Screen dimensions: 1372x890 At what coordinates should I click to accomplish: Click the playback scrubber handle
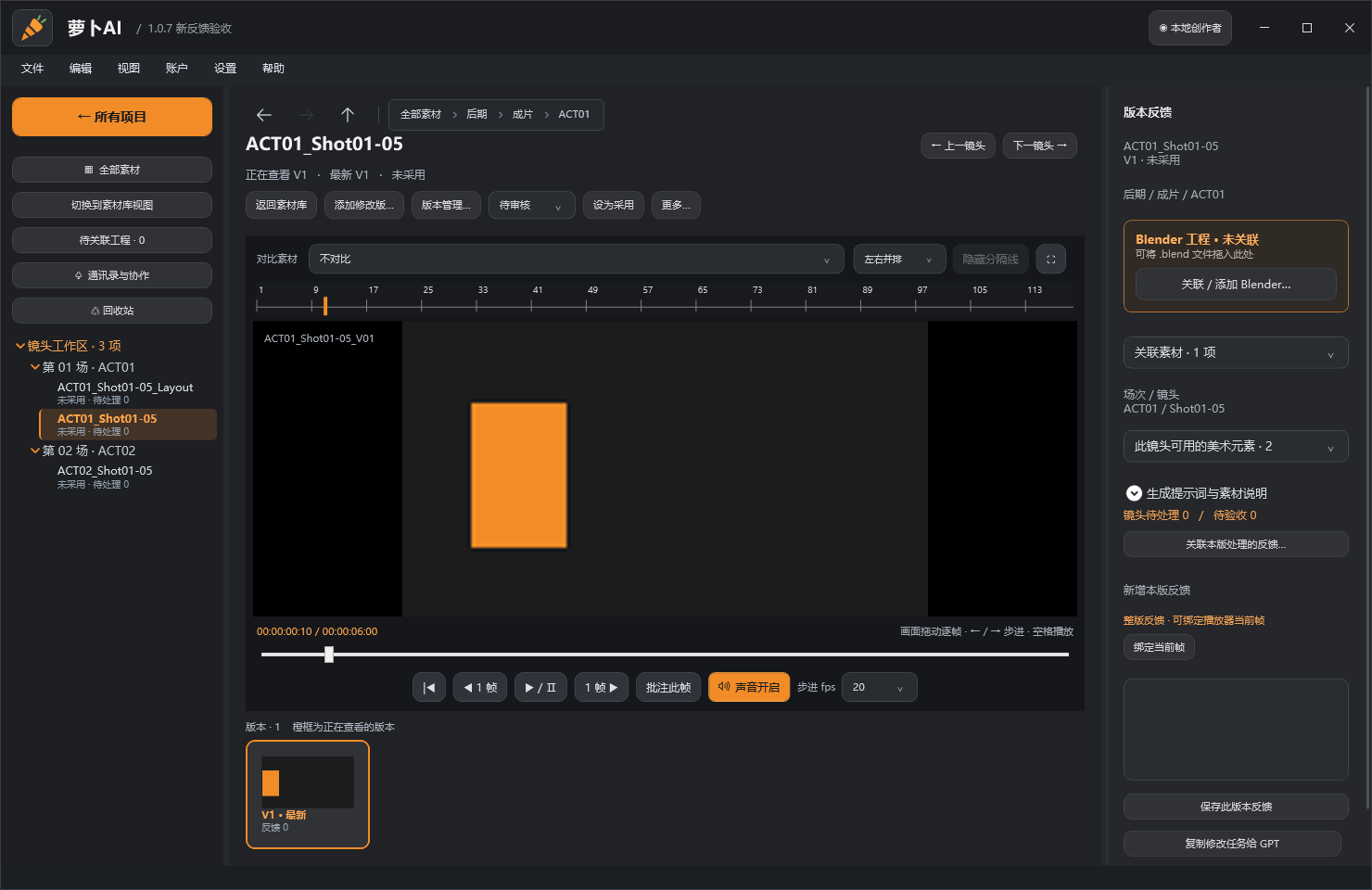329,655
